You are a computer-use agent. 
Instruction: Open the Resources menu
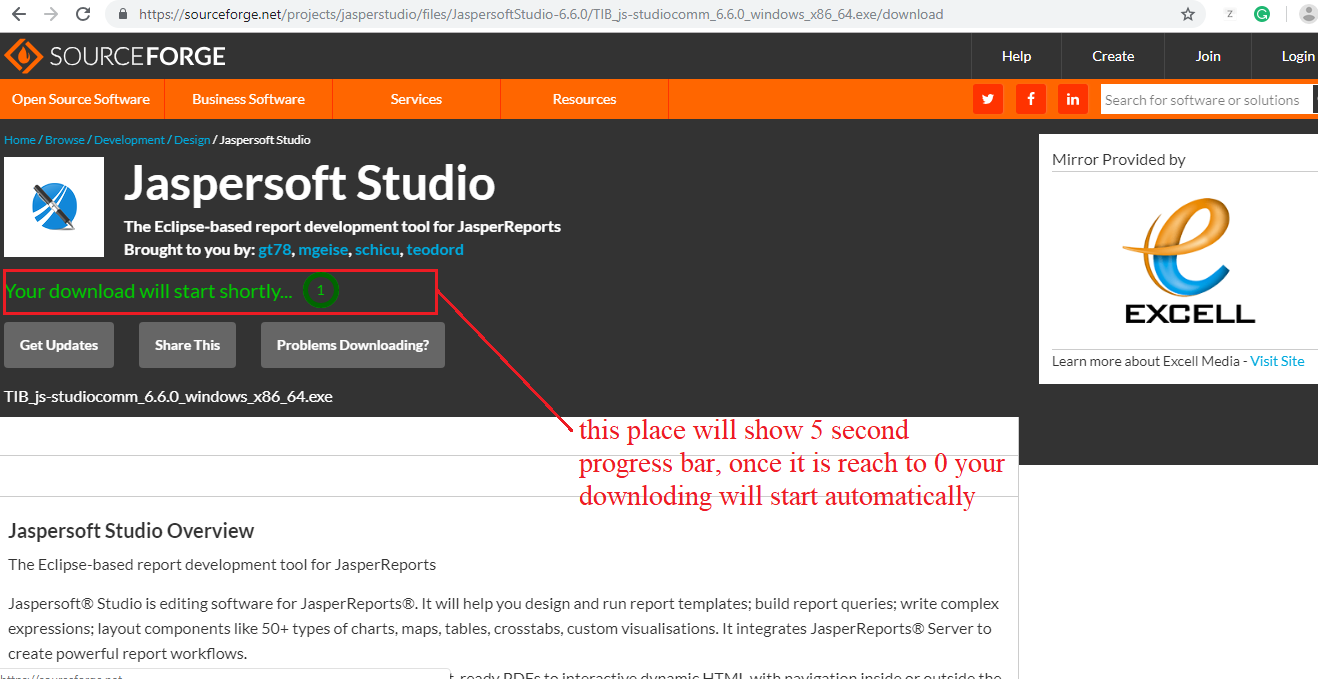coord(584,99)
